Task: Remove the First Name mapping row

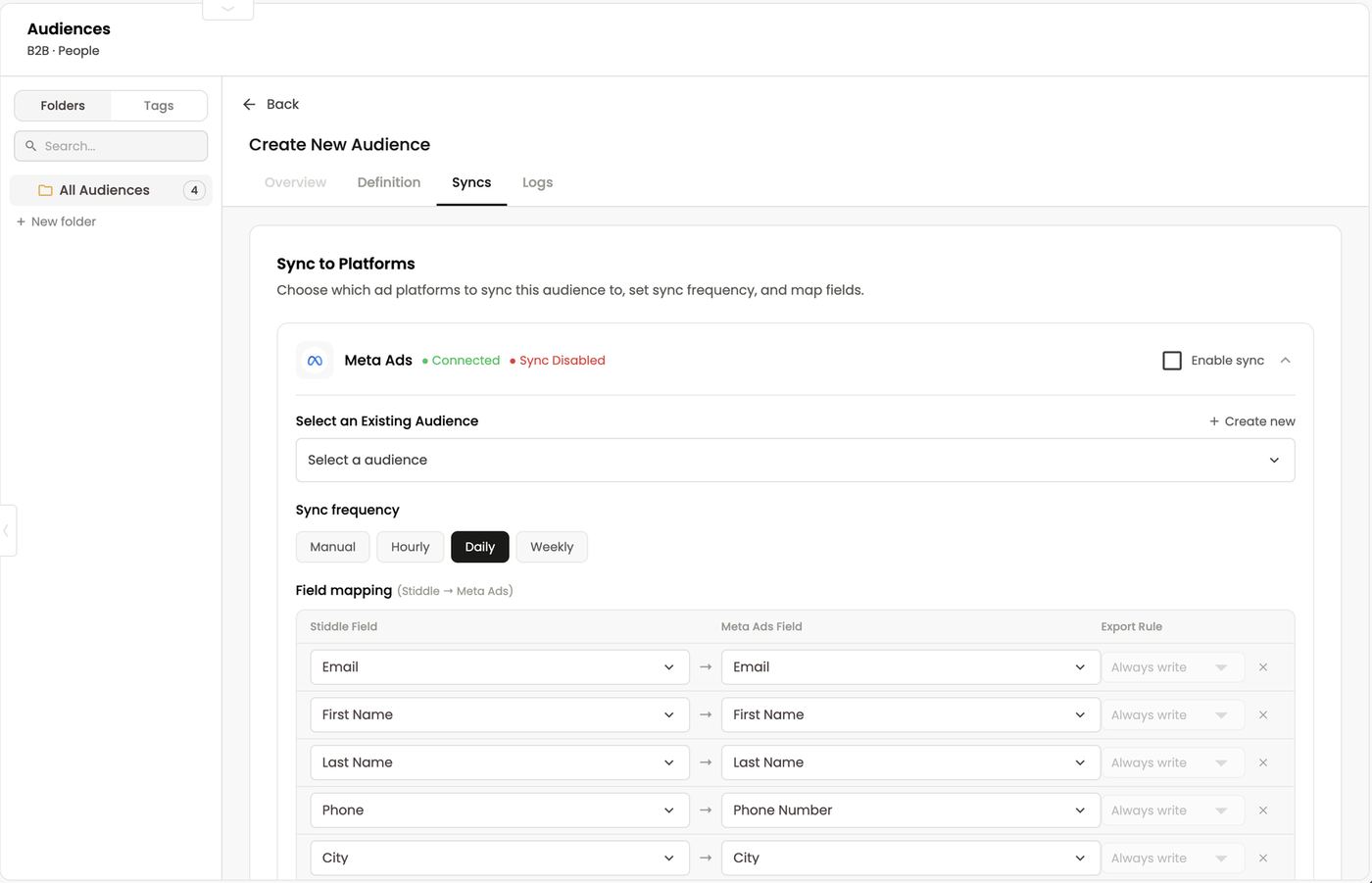Action: pos(1263,715)
